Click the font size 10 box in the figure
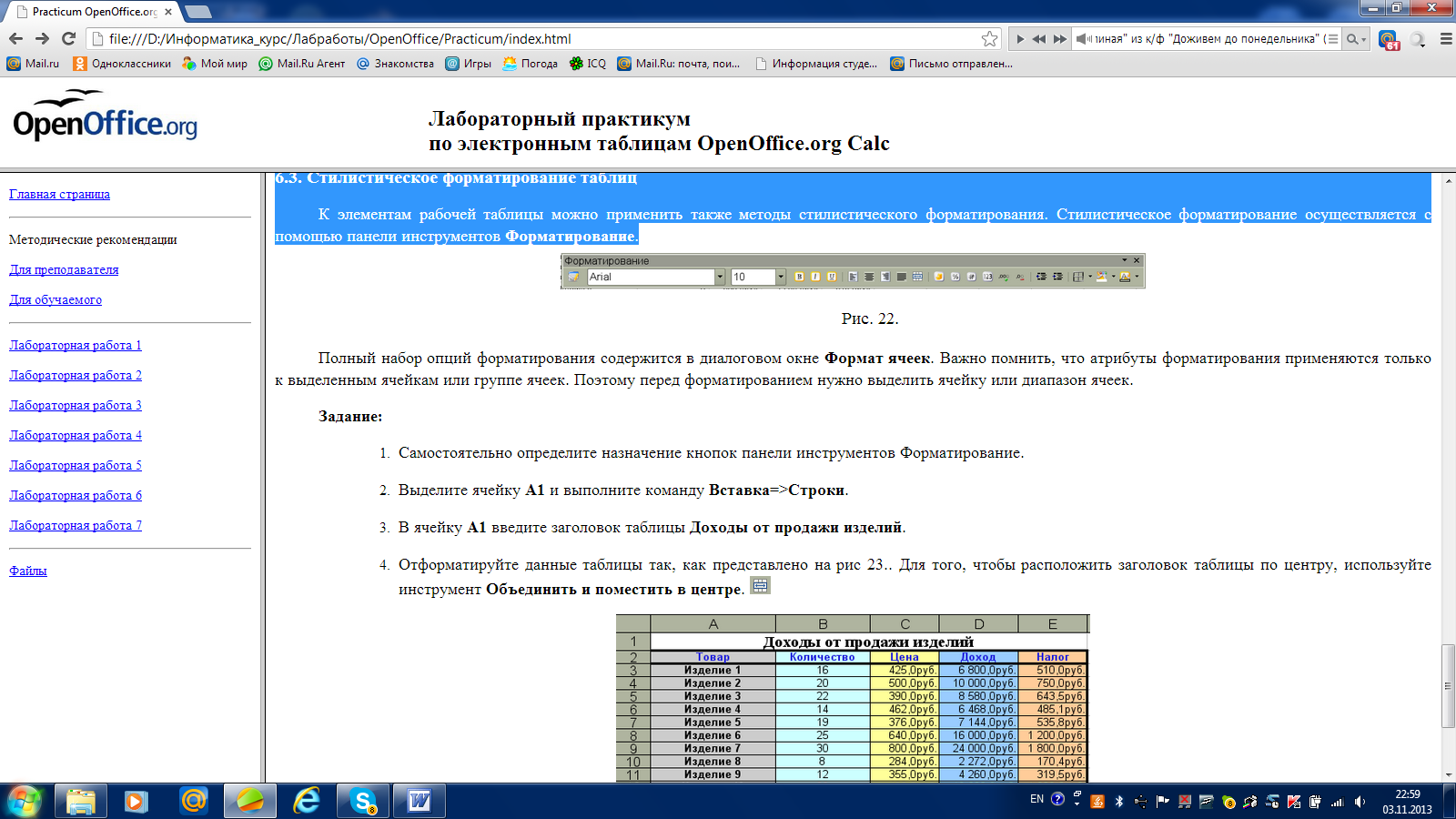 (x=758, y=277)
